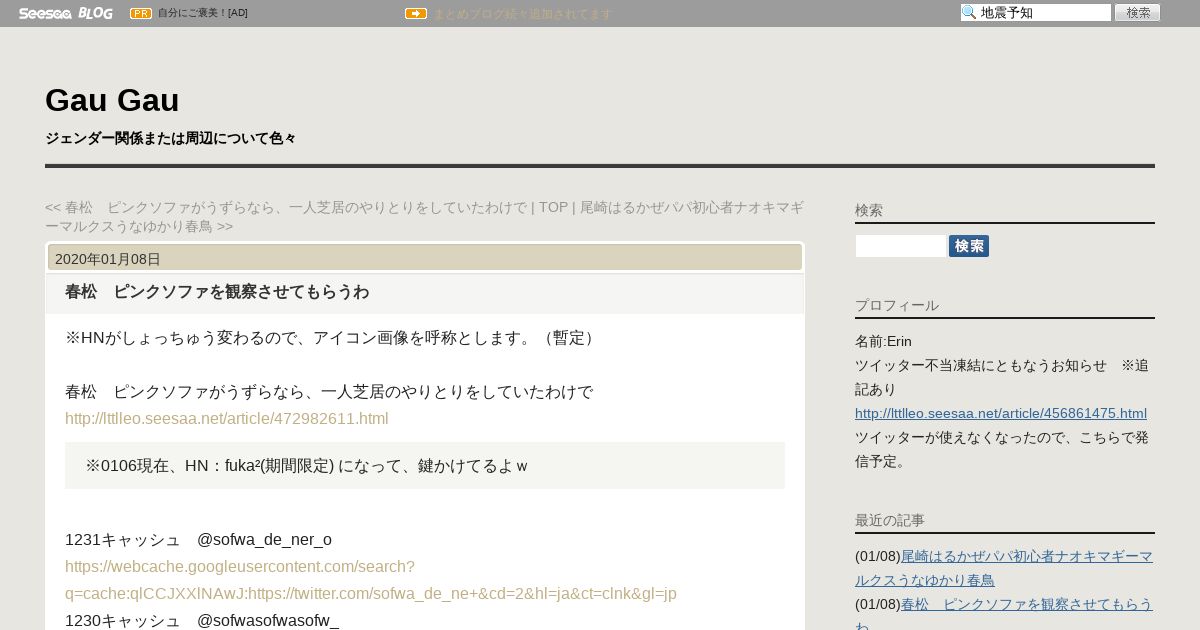Select the note ※0106現在、HN：fuka² line

pyautogui.click(x=306, y=466)
